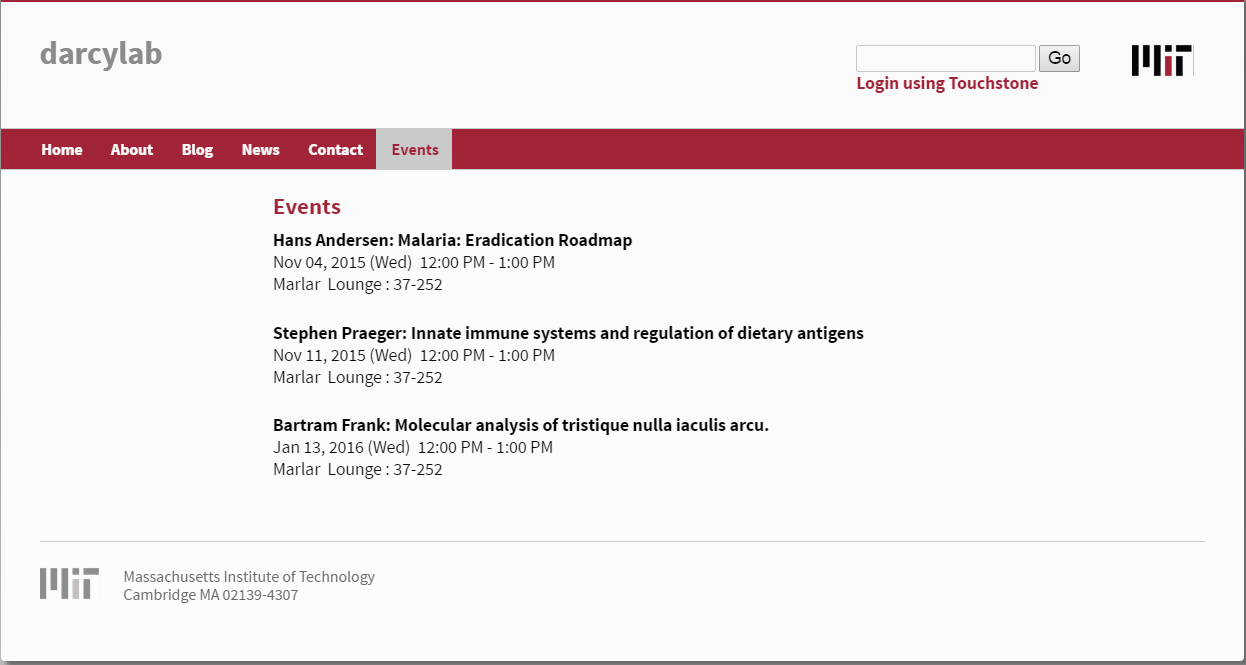Open the Contact page
The image size is (1246, 665).
coord(335,150)
